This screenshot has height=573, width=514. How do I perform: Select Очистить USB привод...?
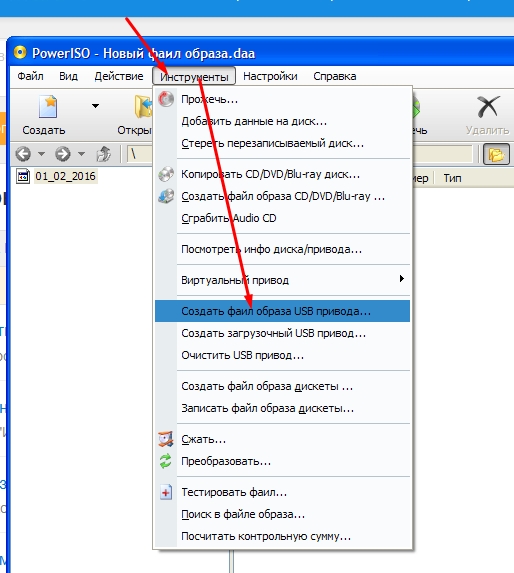[x=282, y=355]
